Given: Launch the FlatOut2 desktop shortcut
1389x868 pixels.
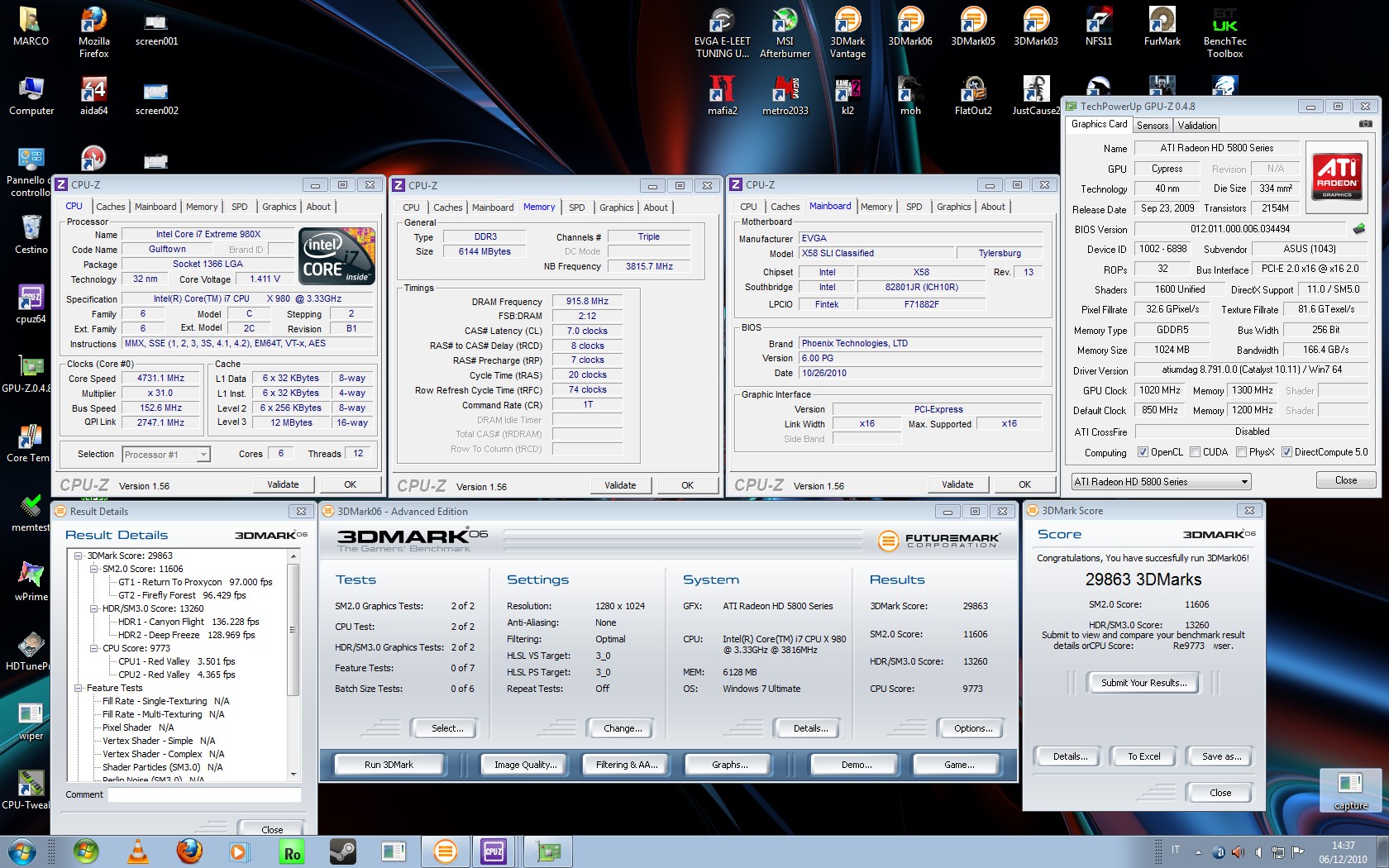Looking at the screenshot, I should coord(973,96).
